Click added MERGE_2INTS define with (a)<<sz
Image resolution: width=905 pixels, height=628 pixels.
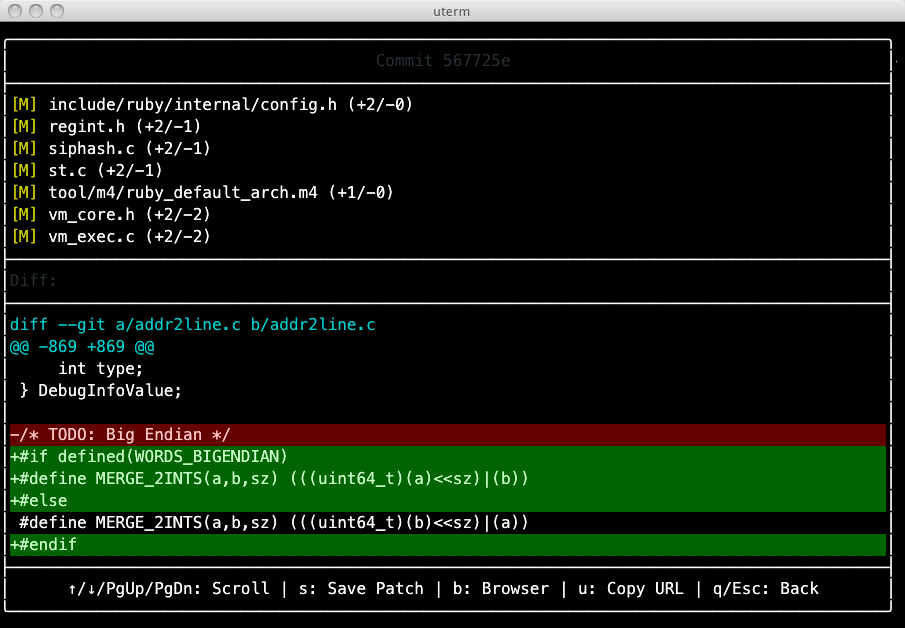[x=448, y=479]
